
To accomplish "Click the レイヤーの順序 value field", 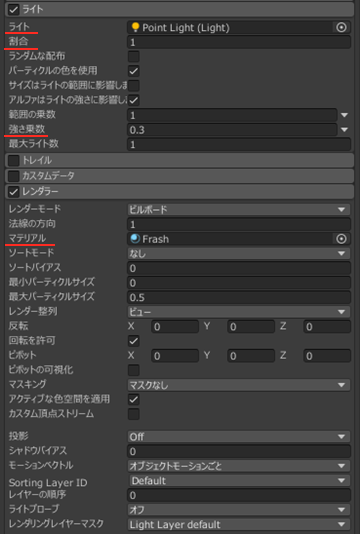I will [239, 495].
